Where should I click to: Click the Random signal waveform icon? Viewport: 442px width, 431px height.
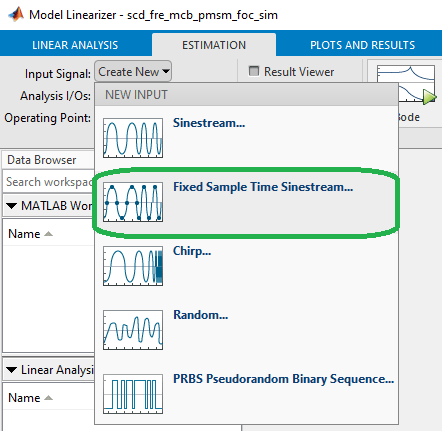133,330
